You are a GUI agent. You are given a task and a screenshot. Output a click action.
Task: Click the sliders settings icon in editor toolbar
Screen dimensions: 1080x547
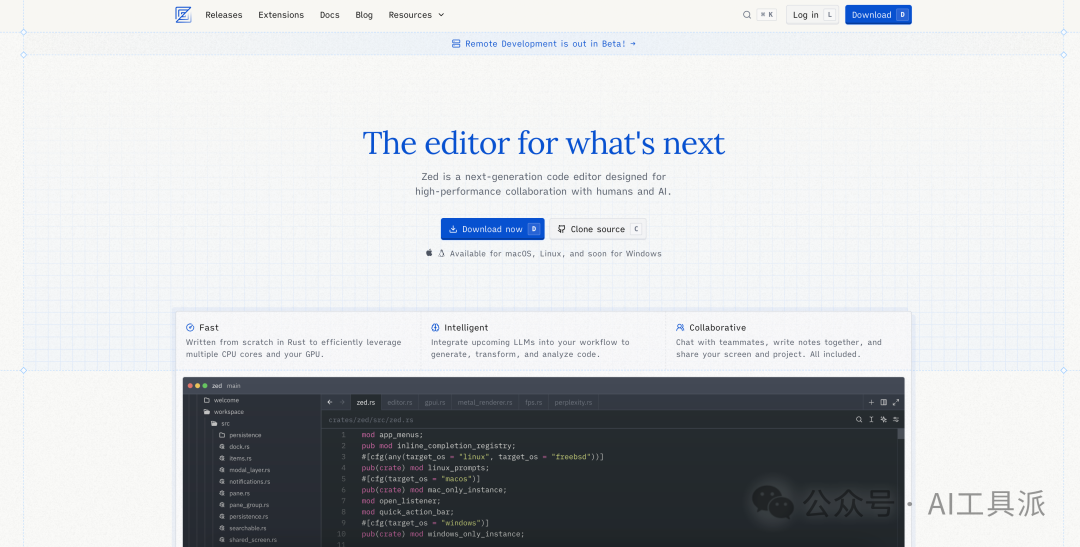896,419
